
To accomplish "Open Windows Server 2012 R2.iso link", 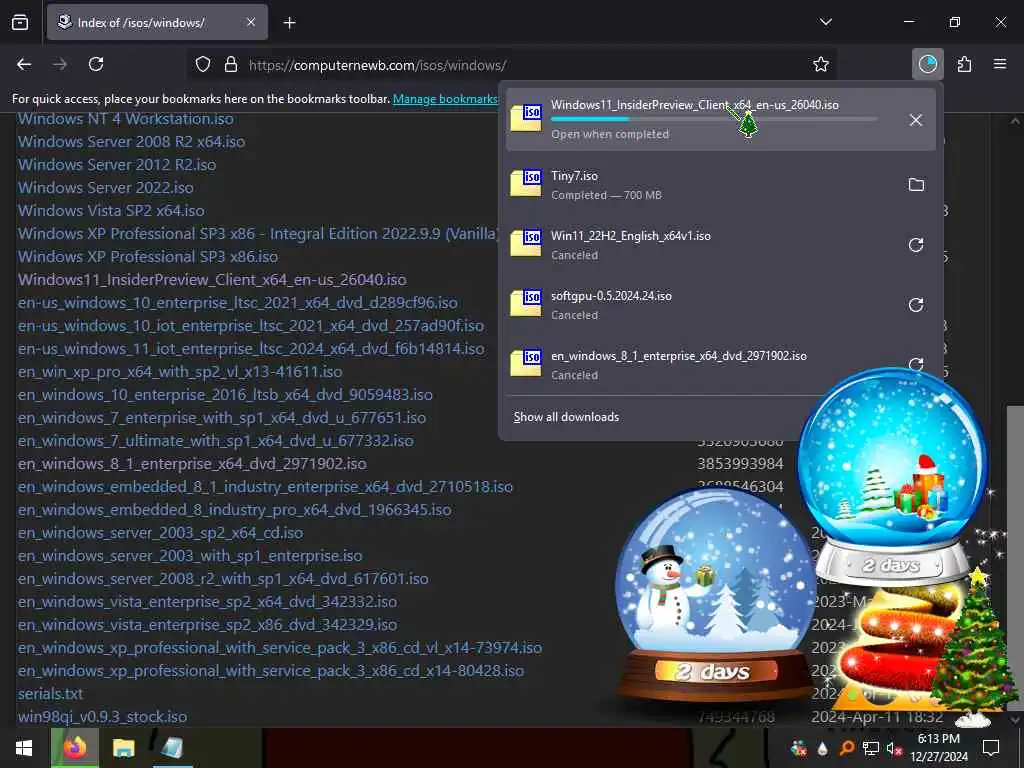I will pyautogui.click(x=117, y=165).
